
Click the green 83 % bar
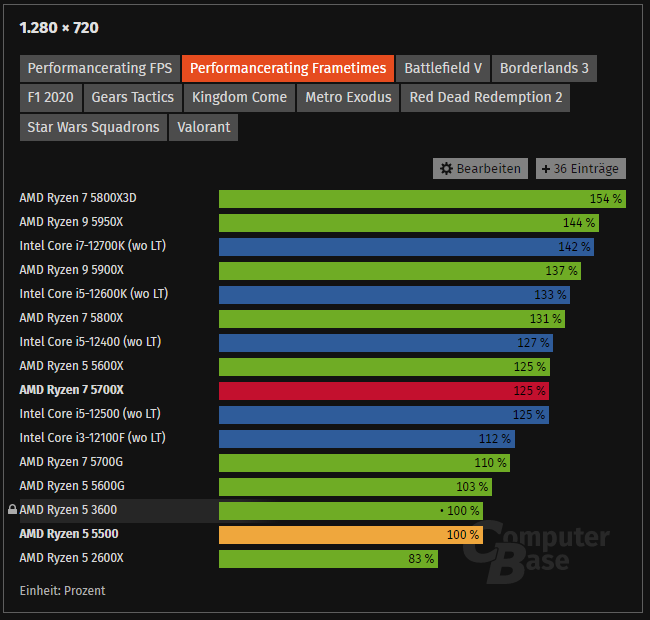click(328, 559)
